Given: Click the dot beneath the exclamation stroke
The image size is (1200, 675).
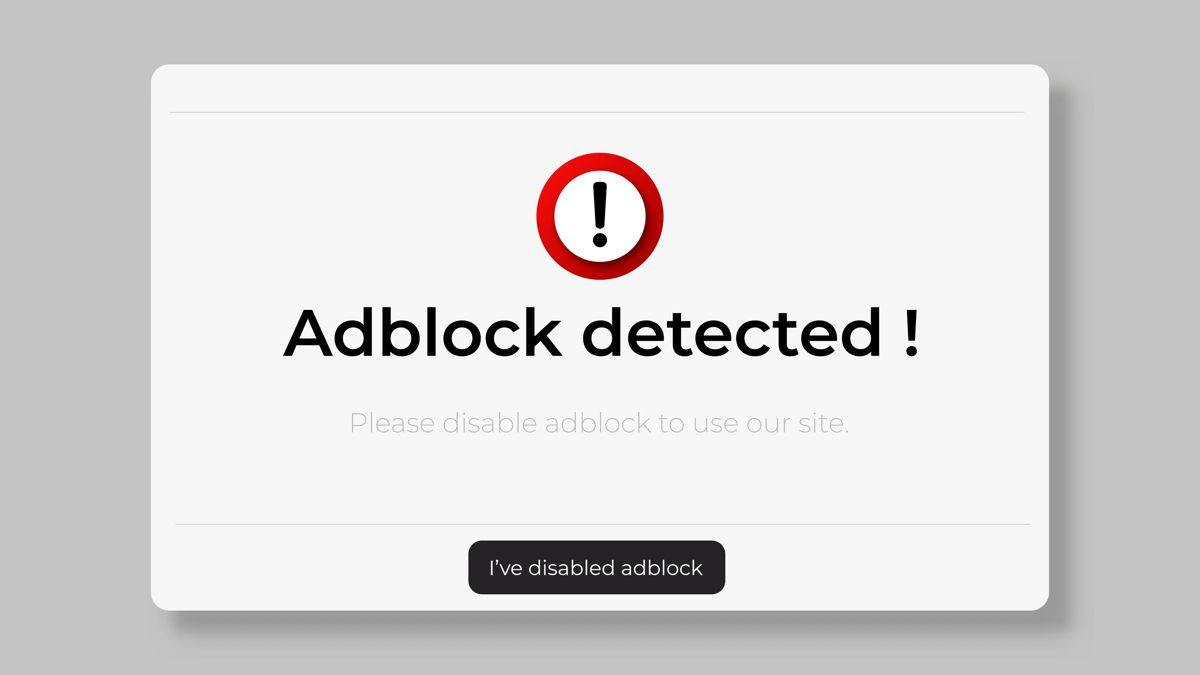Looking at the screenshot, I should (x=599, y=240).
